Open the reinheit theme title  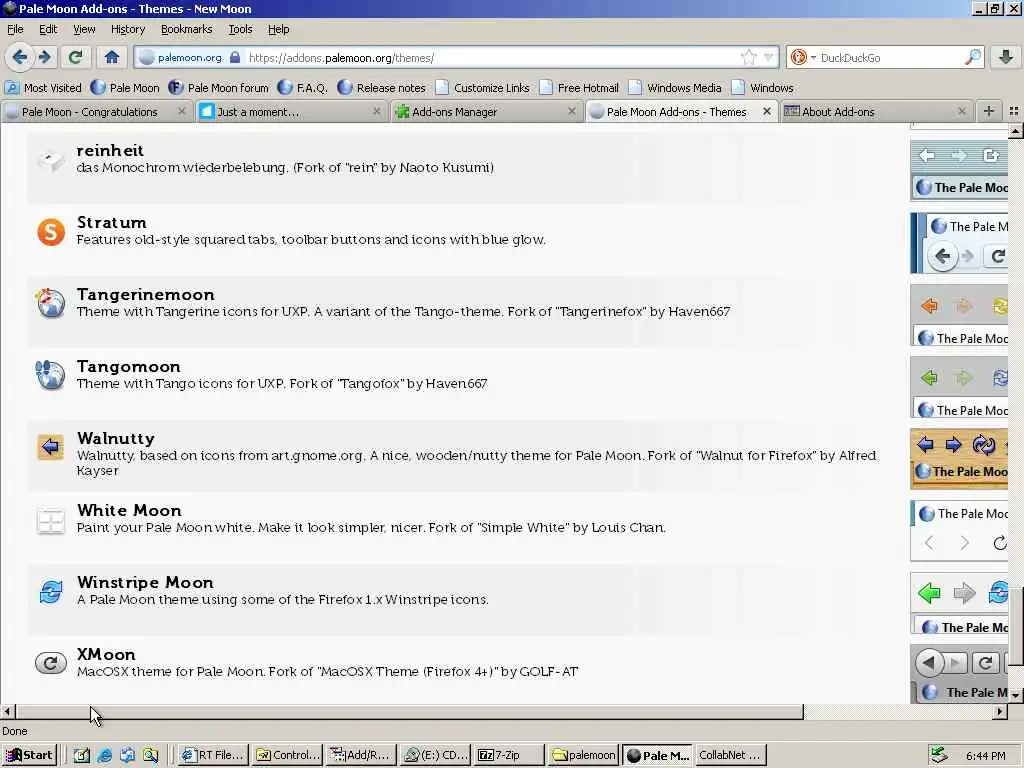(x=110, y=150)
